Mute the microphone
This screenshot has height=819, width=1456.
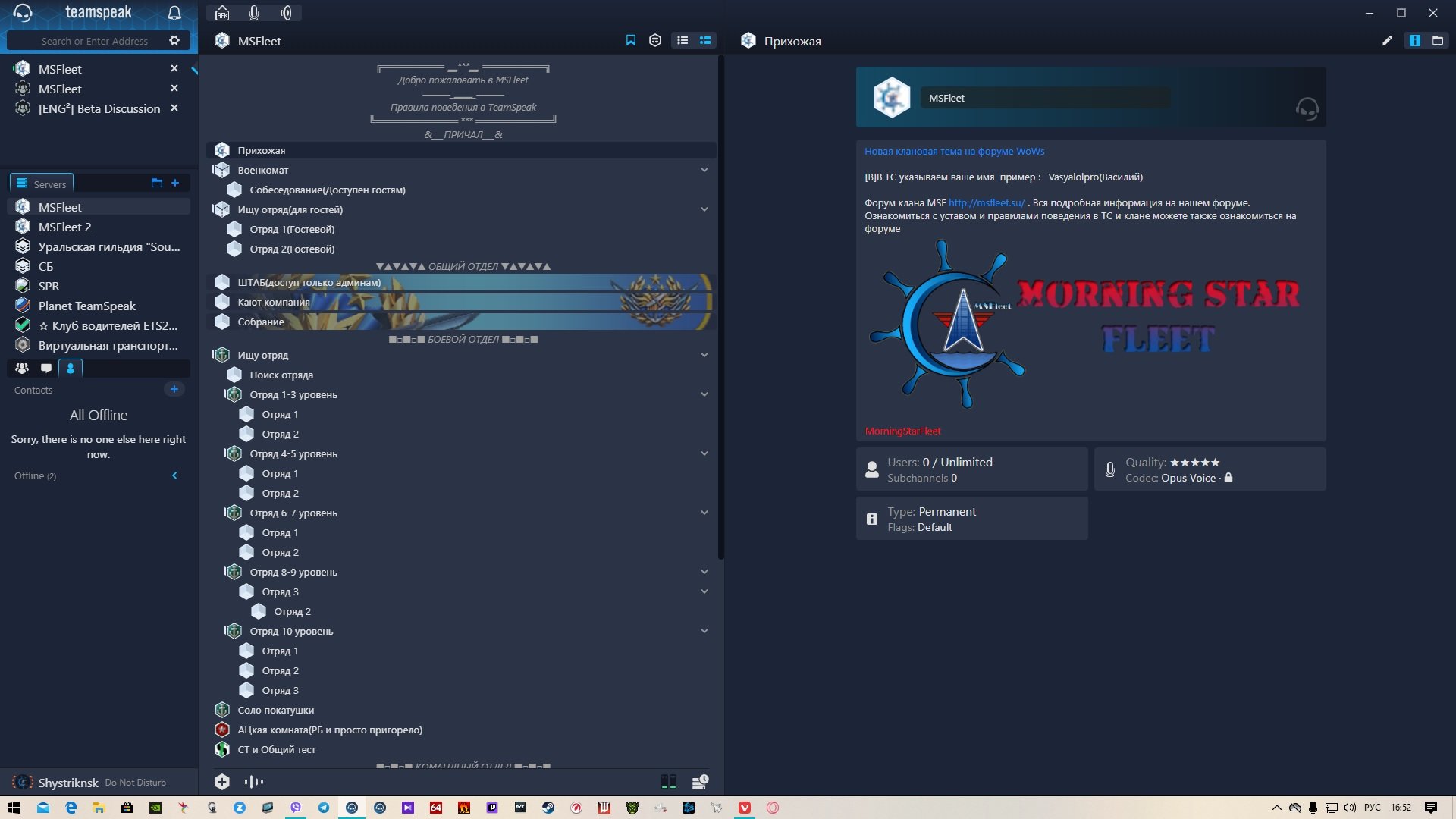click(254, 13)
